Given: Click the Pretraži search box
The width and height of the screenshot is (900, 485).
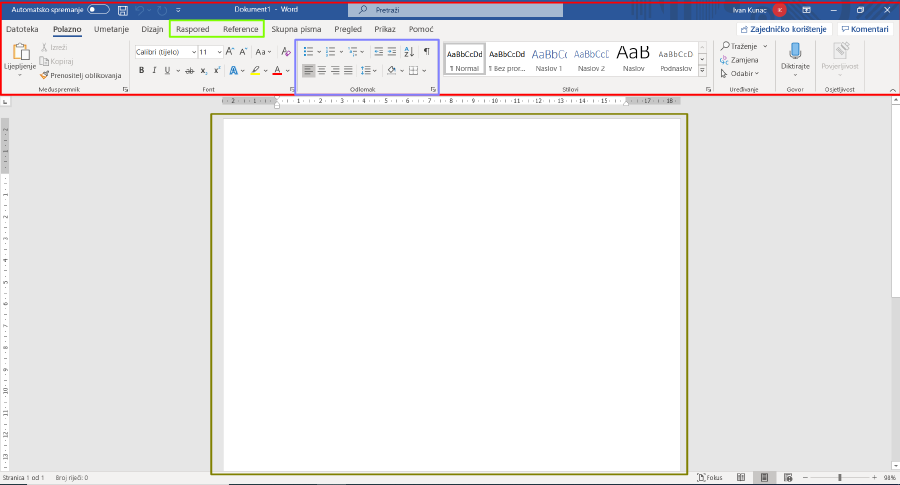Looking at the screenshot, I should click(450, 9).
